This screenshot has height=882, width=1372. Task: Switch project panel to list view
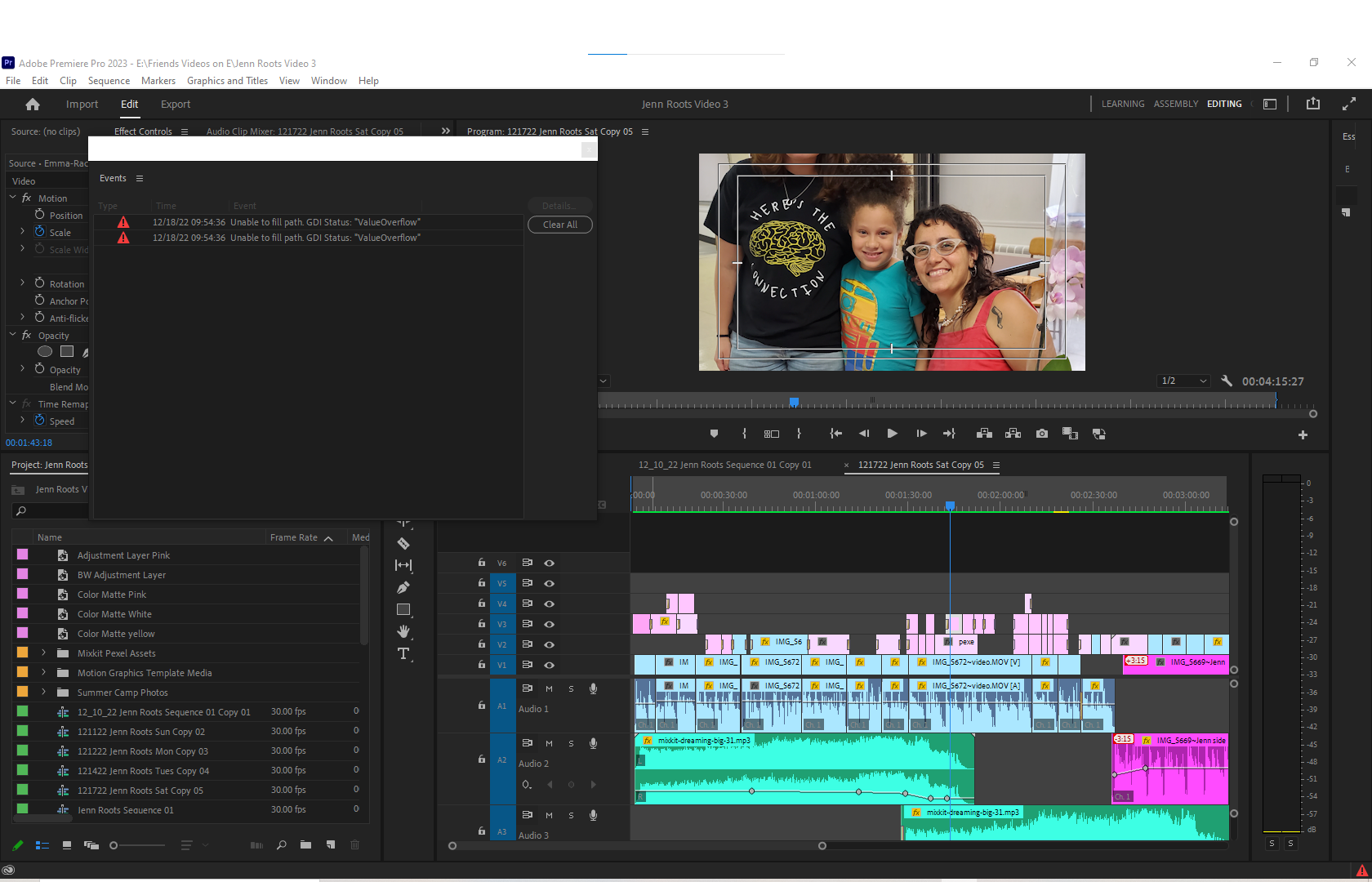pyautogui.click(x=42, y=845)
